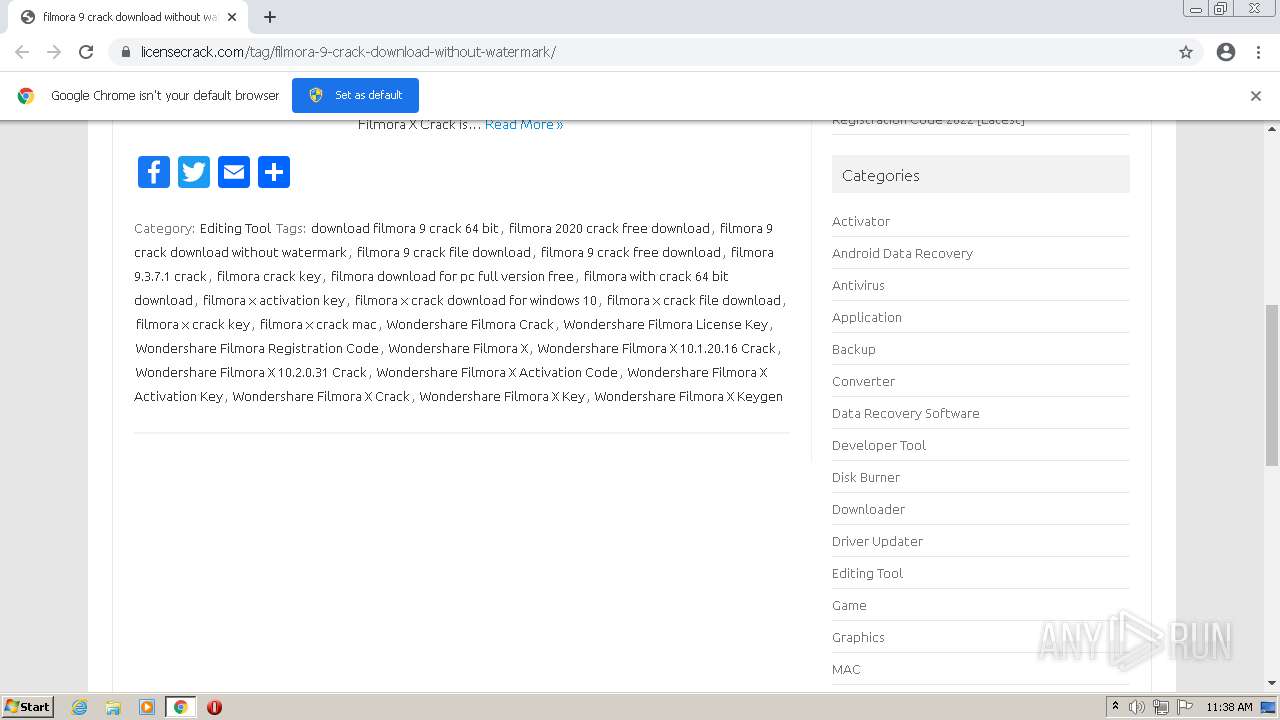The image size is (1280, 720).
Task: Close the filmora 9 crack tab
Action: 232,17
